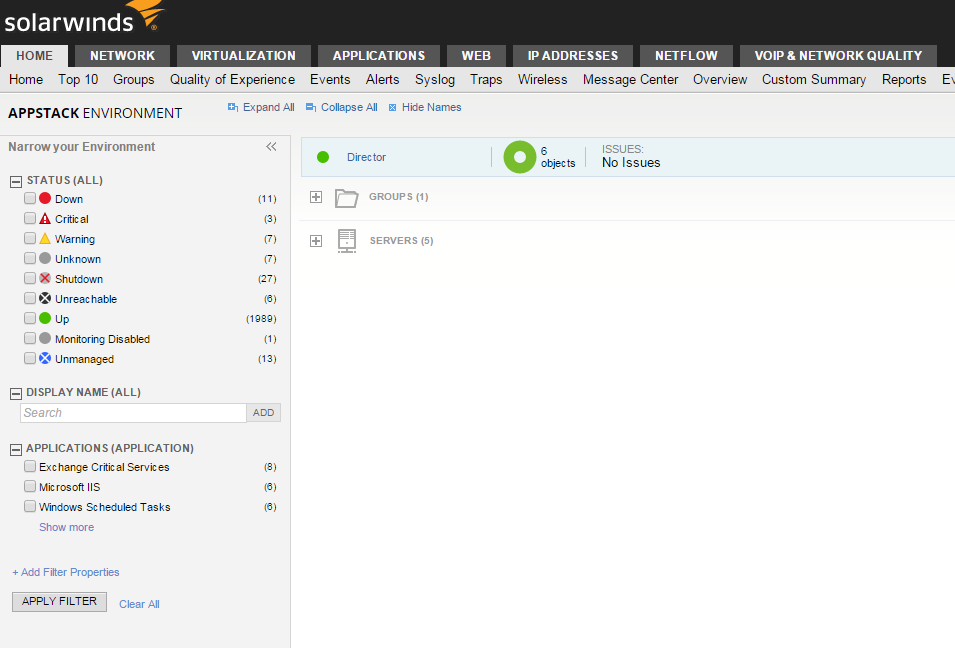Screen dimensions: 955x648
Task: Click the Monitoring Disabled status icon
Action: pos(45,338)
